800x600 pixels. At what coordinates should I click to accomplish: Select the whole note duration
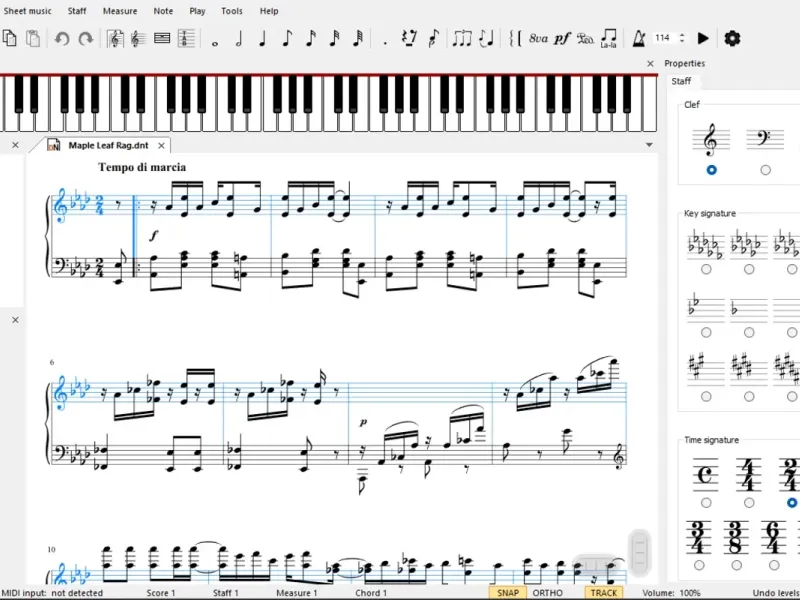click(215, 44)
